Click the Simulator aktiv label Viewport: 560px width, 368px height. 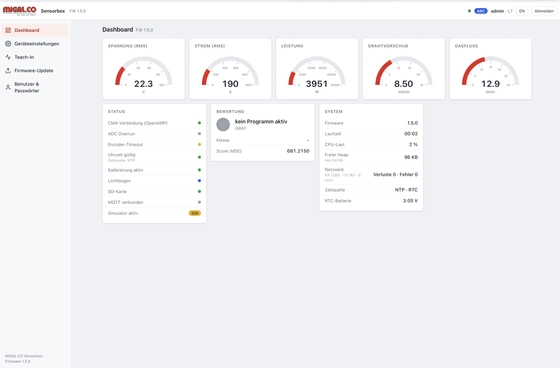(x=123, y=213)
